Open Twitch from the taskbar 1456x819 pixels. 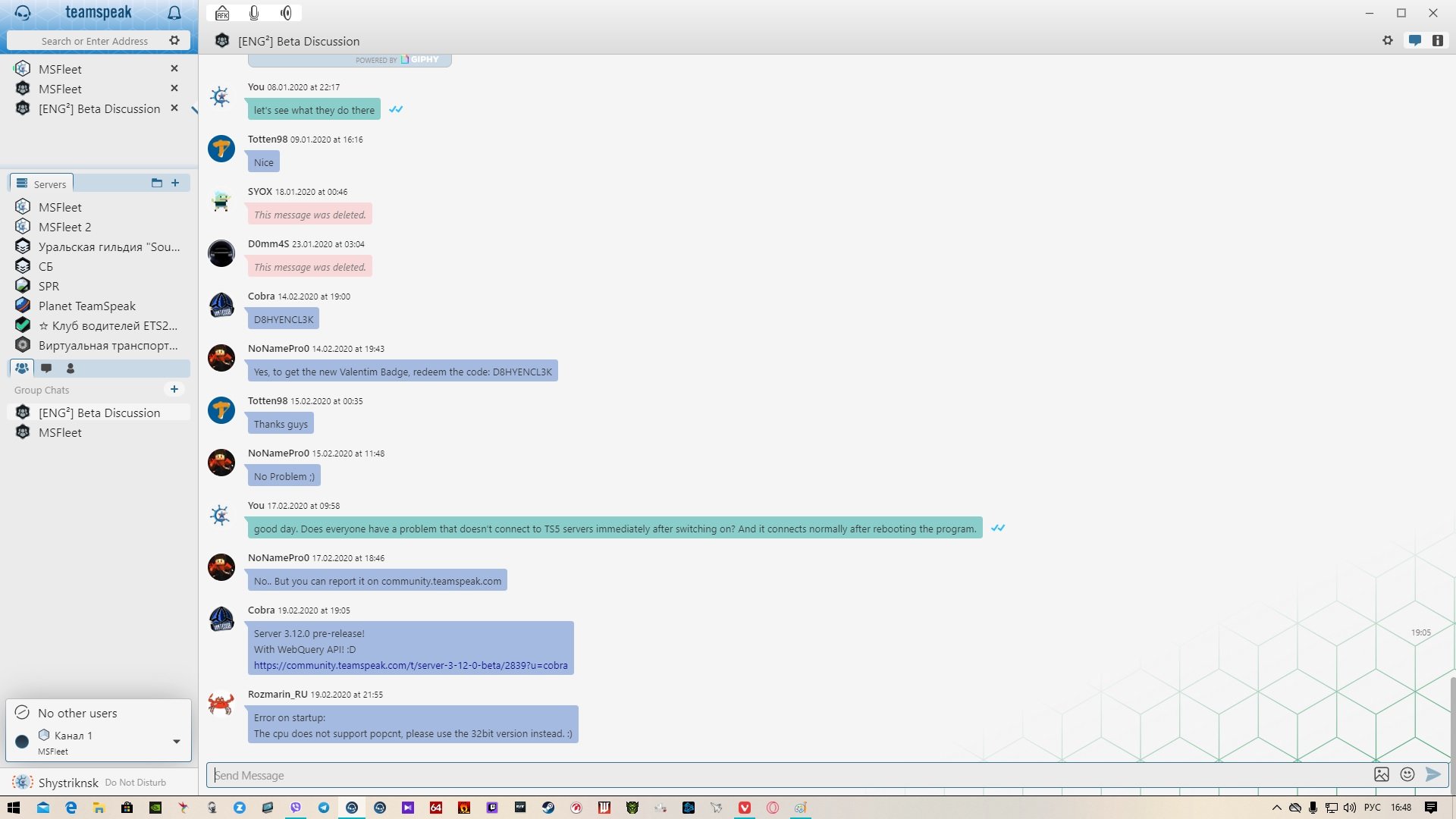(492, 808)
